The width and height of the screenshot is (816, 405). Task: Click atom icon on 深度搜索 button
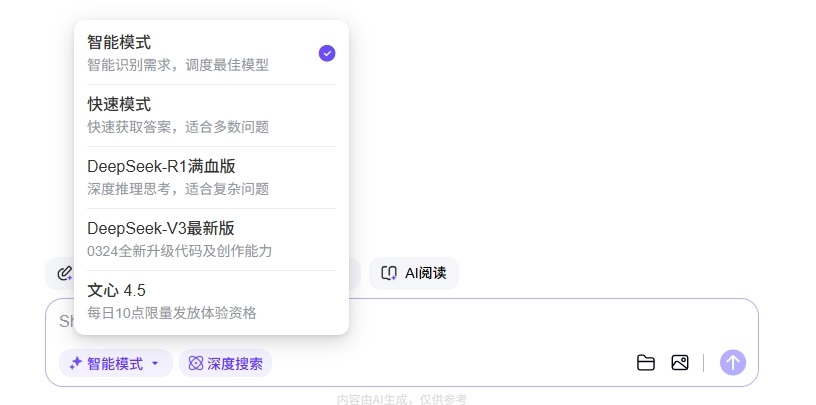click(x=196, y=363)
